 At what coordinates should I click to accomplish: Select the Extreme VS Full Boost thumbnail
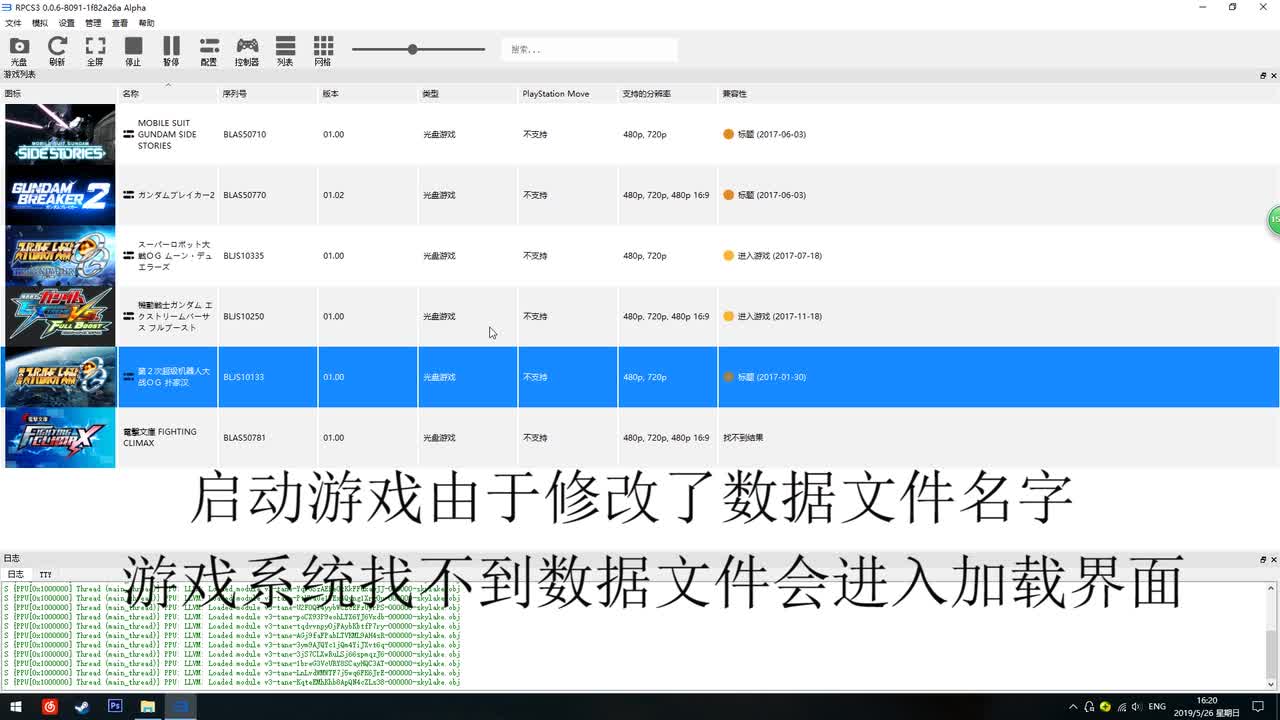pyautogui.click(x=60, y=316)
